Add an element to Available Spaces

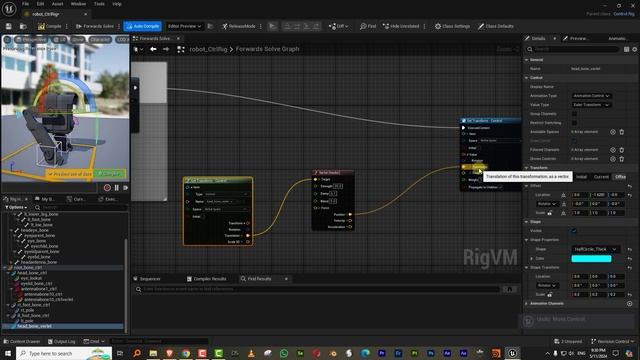click(613, 132)
